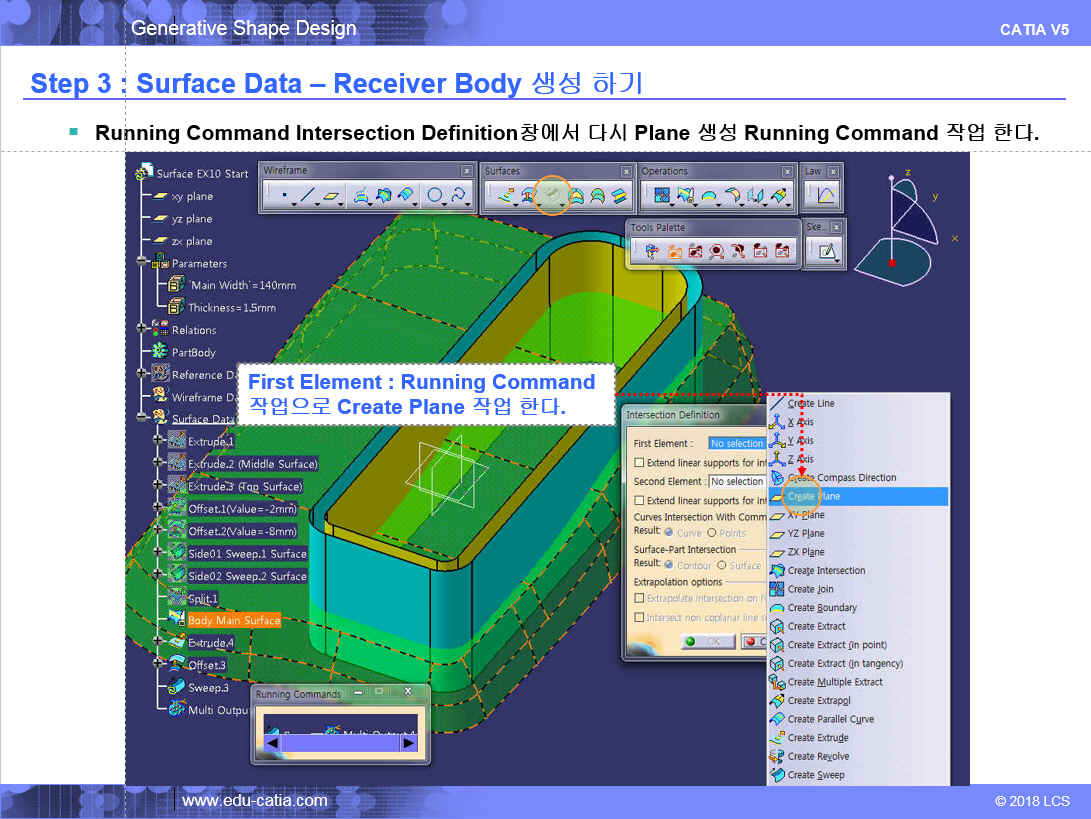Collapse the Parameters tree node
The width and height of the screenshot is (1091, 819).
click(x=143, y=263)
